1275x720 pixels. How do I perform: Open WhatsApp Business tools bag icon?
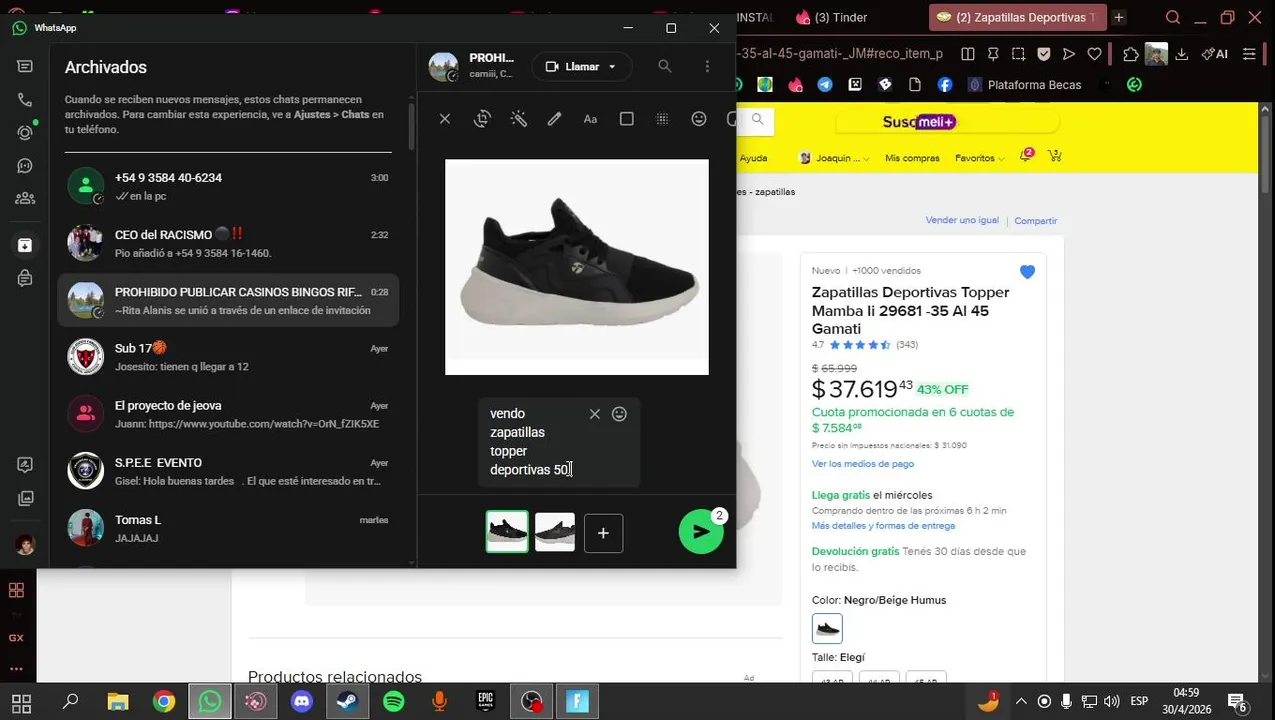click(25, 278)
